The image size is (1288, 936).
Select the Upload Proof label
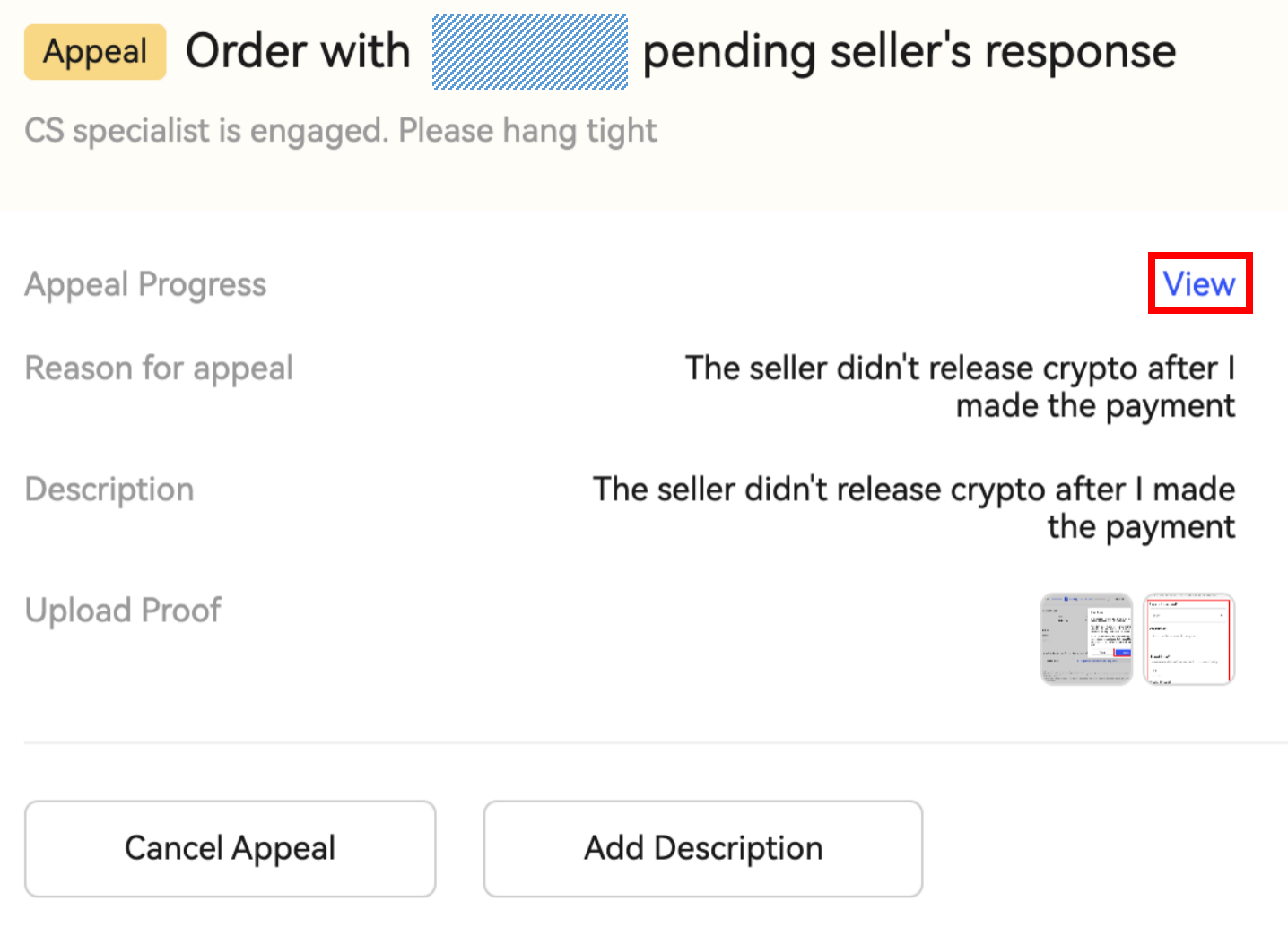point(123,611)
